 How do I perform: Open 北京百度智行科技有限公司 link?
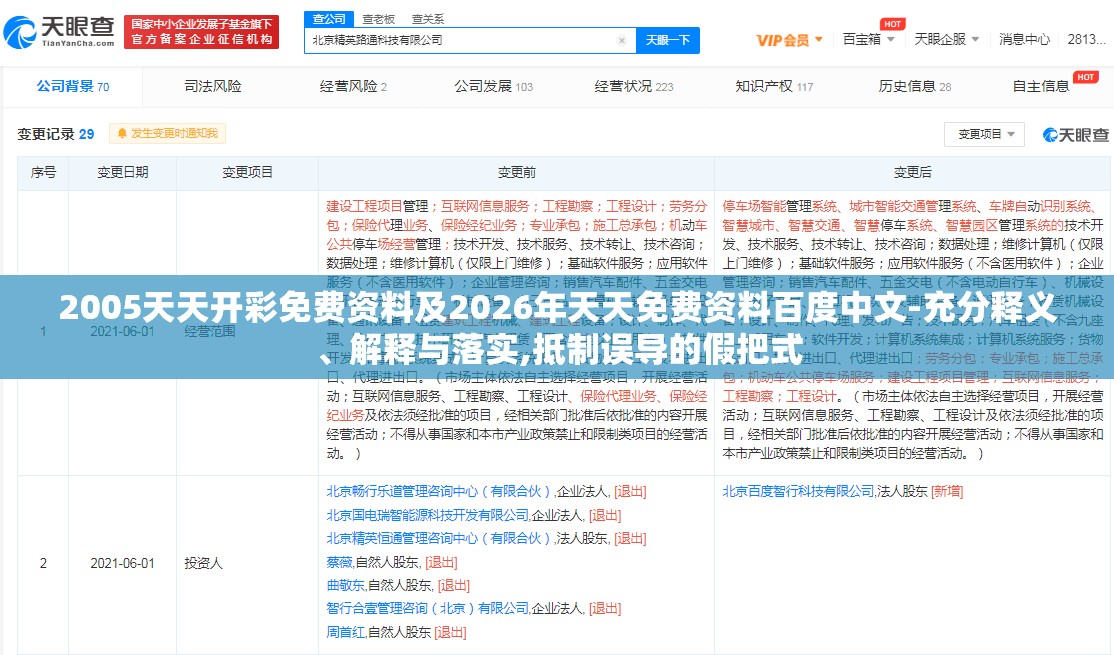(799, 492)
